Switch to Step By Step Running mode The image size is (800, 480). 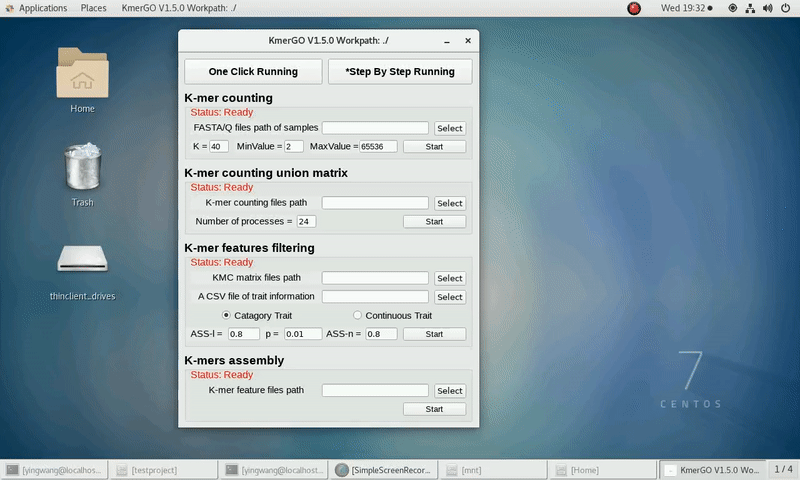pyautogui.click(x=400, y=71)
